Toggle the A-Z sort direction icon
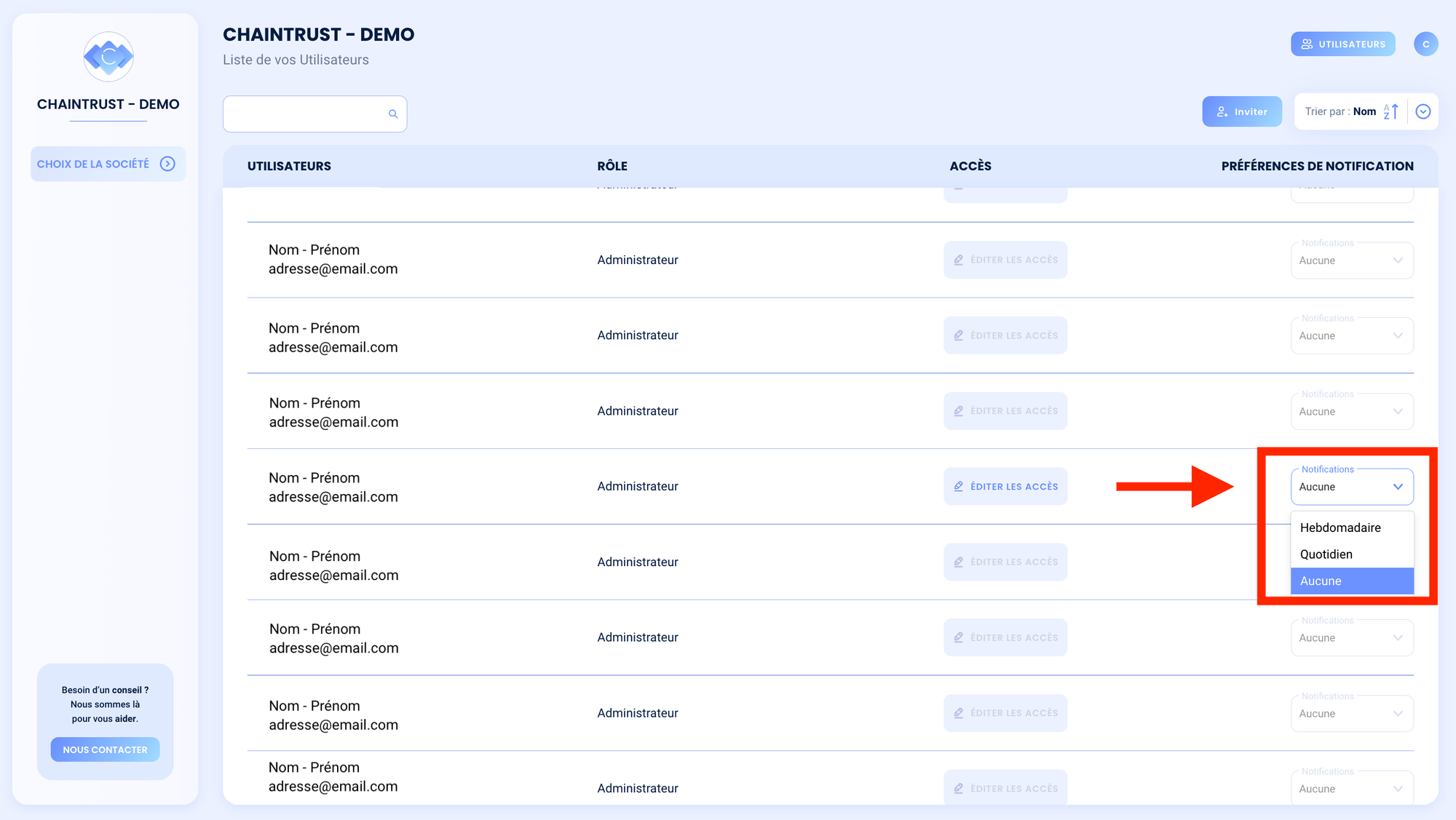The image size is (1456, 820). (1390, 111)
